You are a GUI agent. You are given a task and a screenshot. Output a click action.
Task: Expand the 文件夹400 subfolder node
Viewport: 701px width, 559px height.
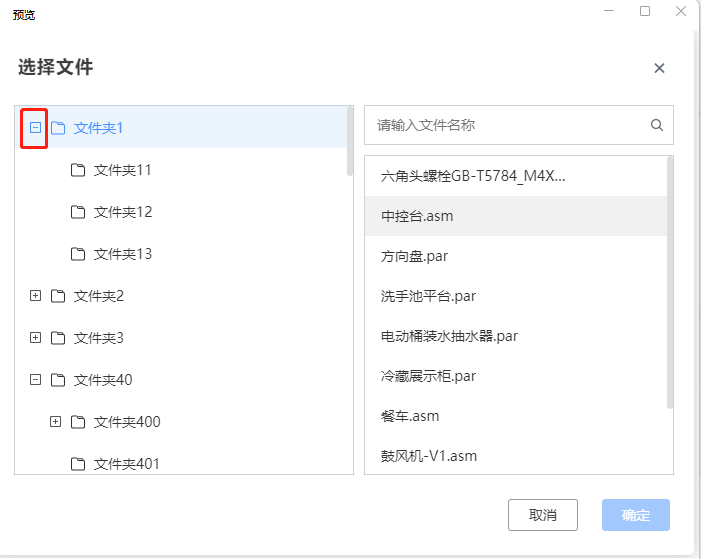(55, 422)
